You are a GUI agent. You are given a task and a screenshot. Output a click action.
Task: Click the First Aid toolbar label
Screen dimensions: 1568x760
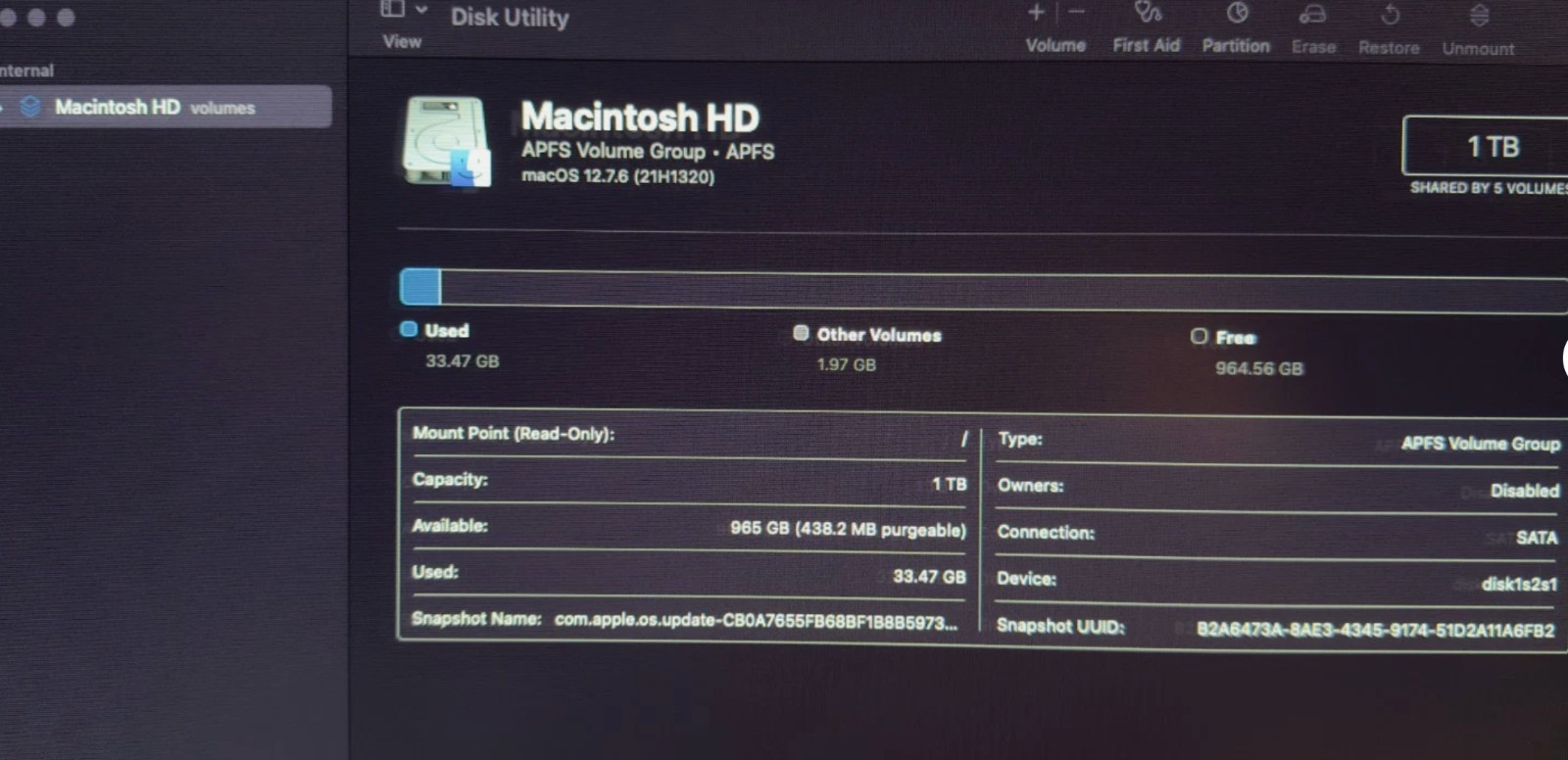1147,45
